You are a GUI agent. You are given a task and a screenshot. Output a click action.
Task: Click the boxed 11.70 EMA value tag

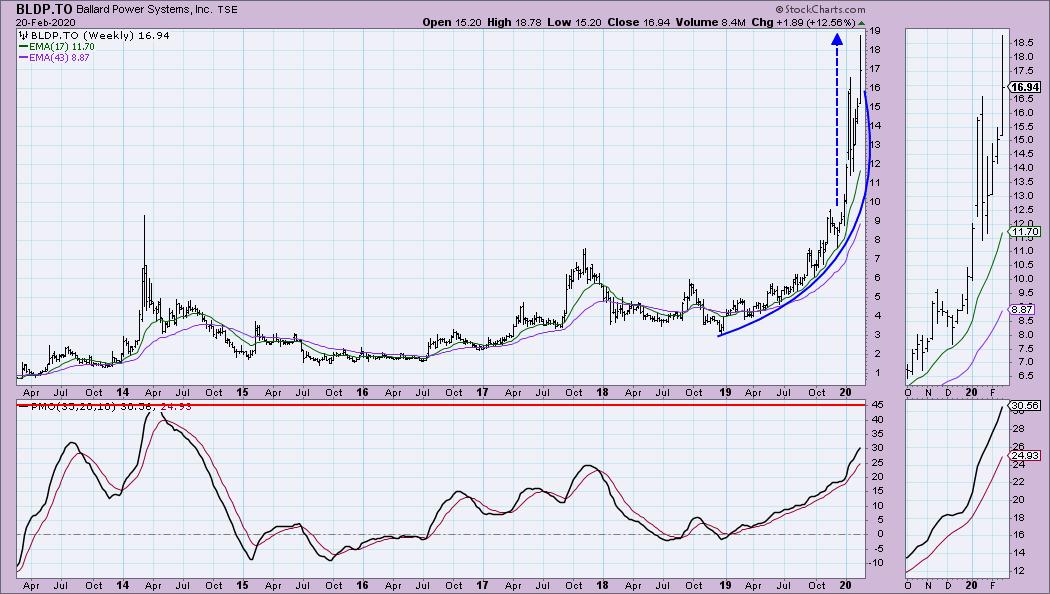1025,232
